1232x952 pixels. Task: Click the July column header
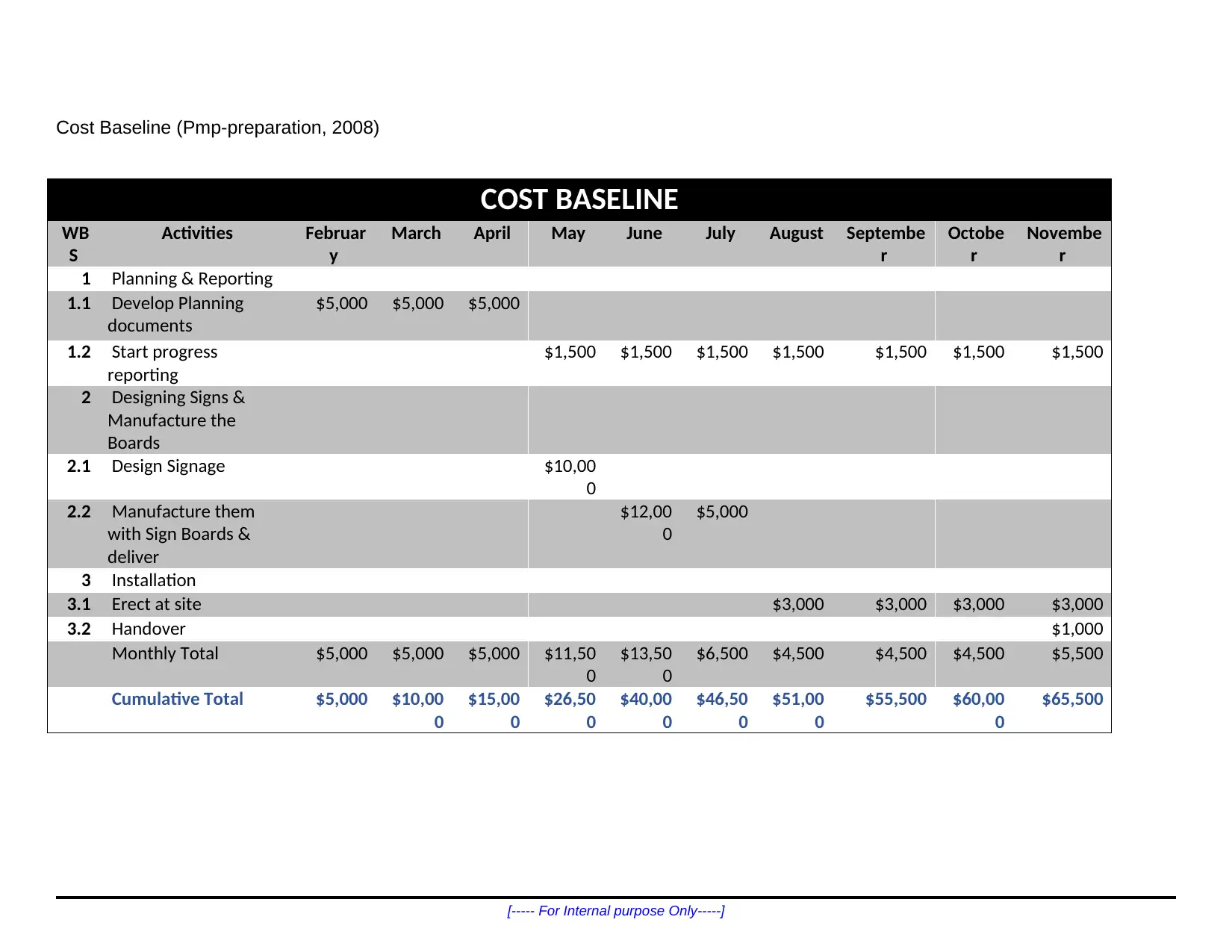coord(720,233)
